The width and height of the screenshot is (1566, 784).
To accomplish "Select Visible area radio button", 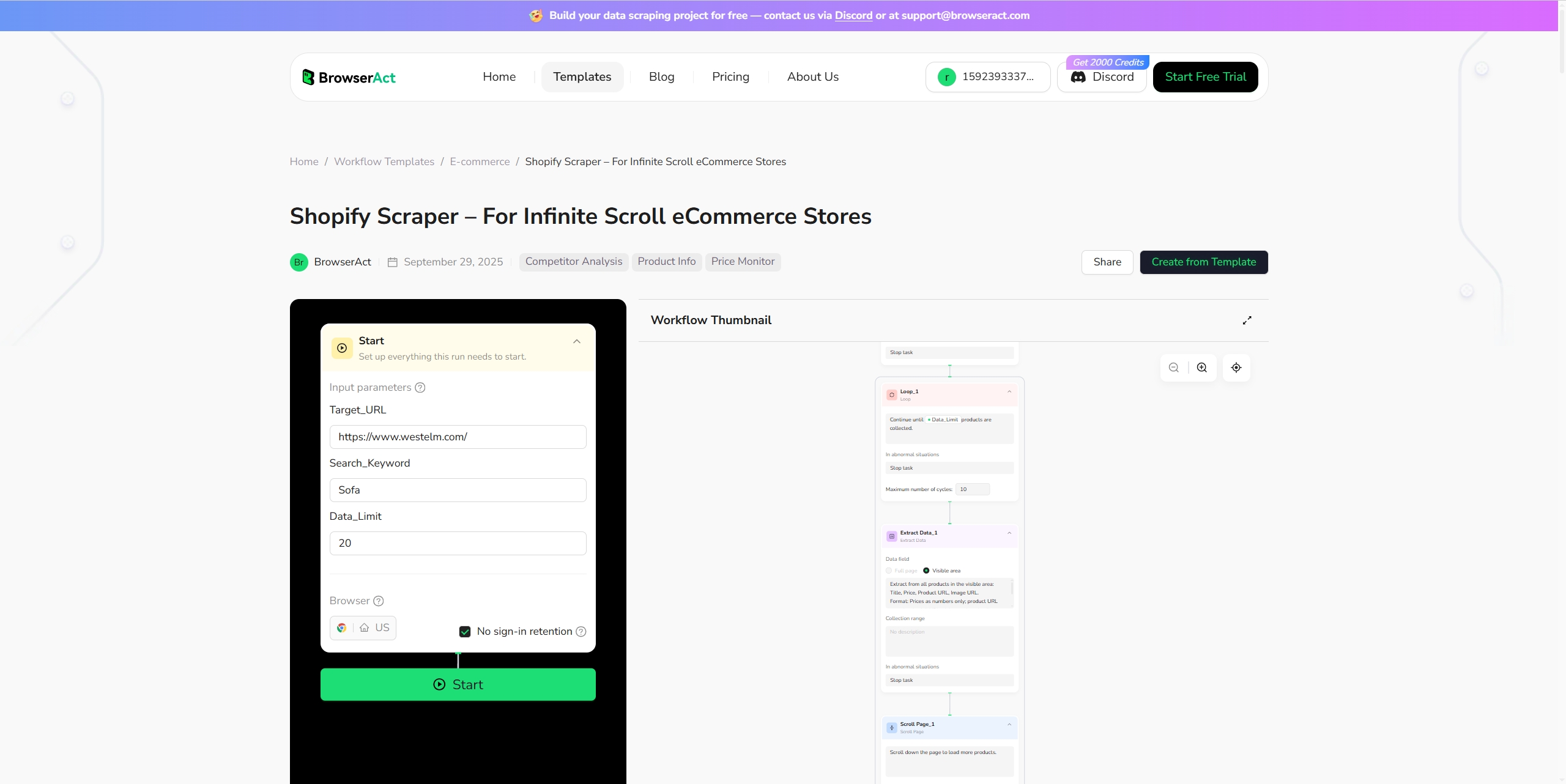I will pyautogui.click(x=926, y=571).
